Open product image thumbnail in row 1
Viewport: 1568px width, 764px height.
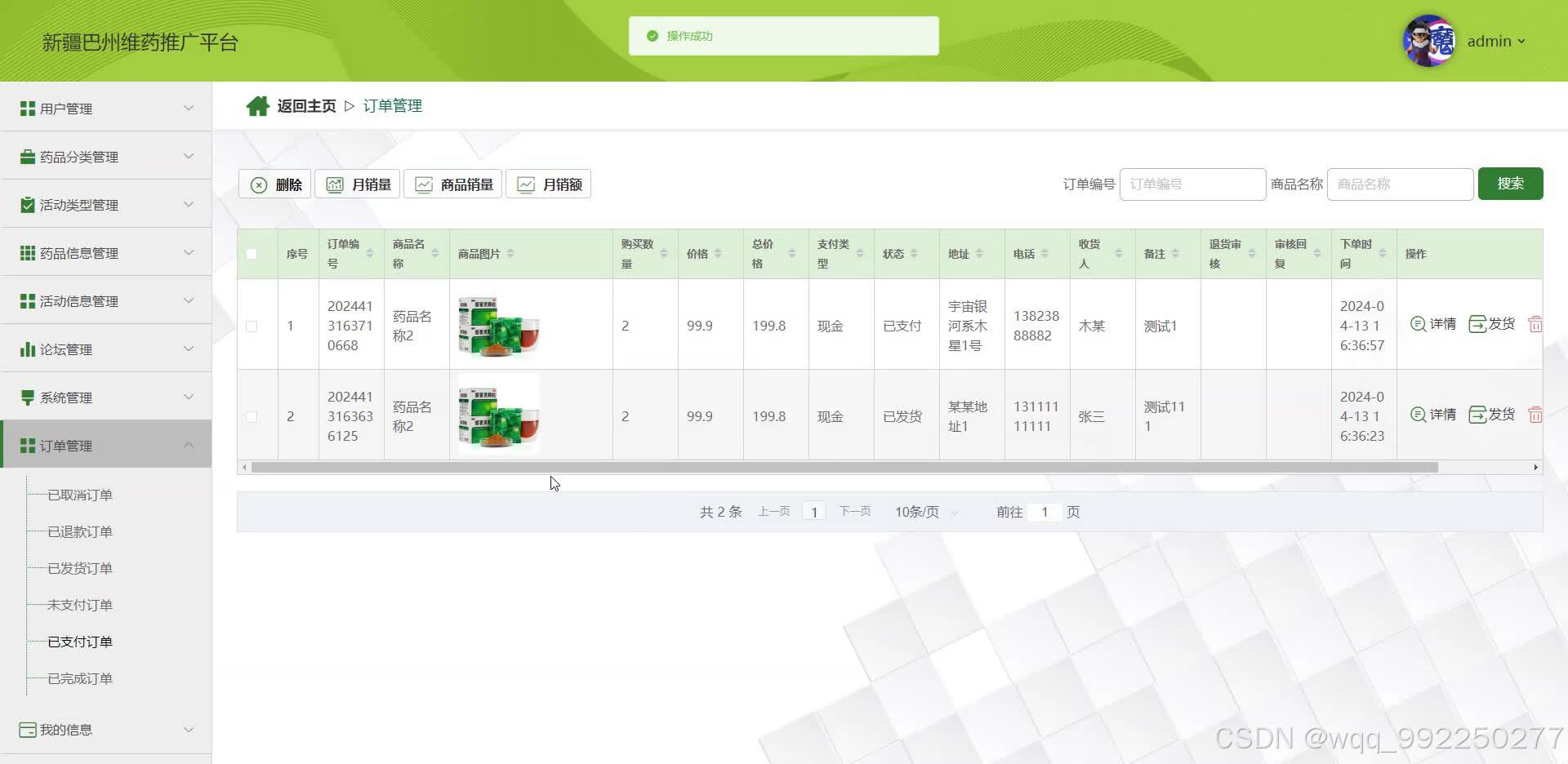point(499,326)
